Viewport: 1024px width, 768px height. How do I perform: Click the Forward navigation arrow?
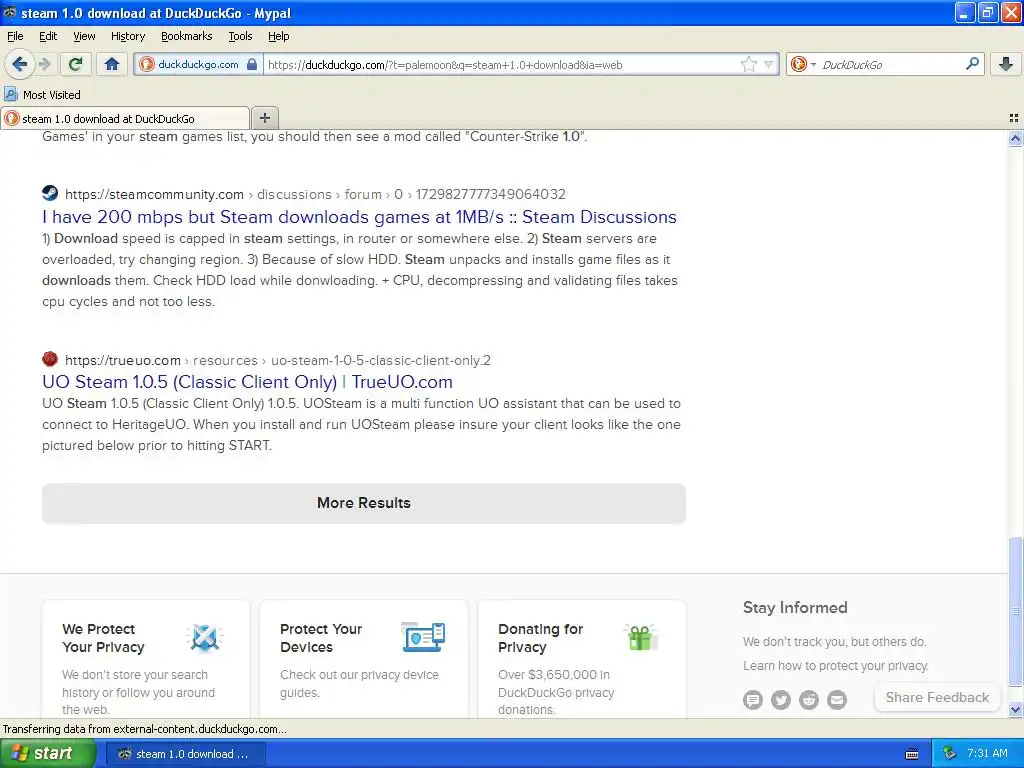click(x=44, y=64)
